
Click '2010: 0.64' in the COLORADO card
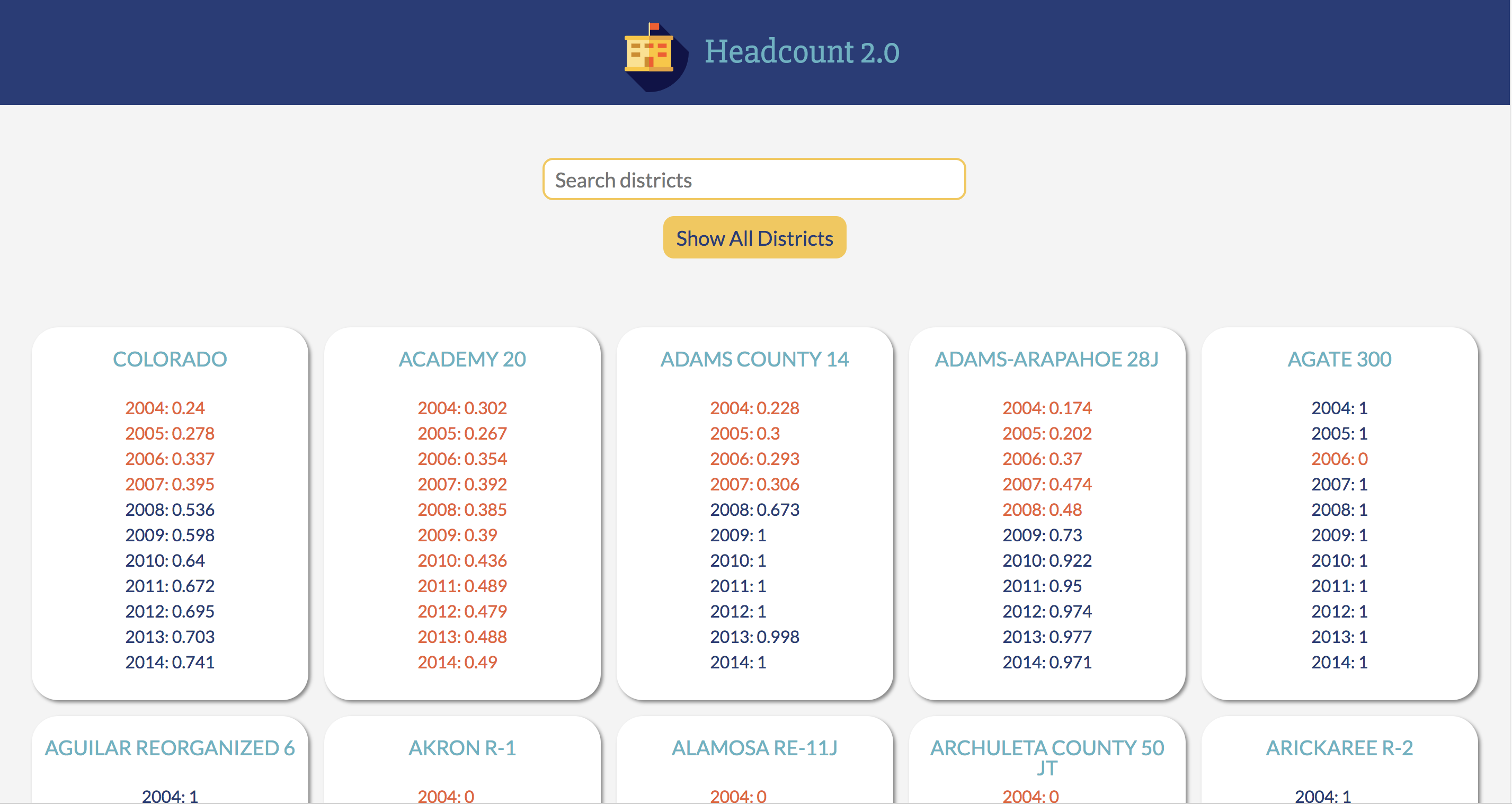pos(165,560)
